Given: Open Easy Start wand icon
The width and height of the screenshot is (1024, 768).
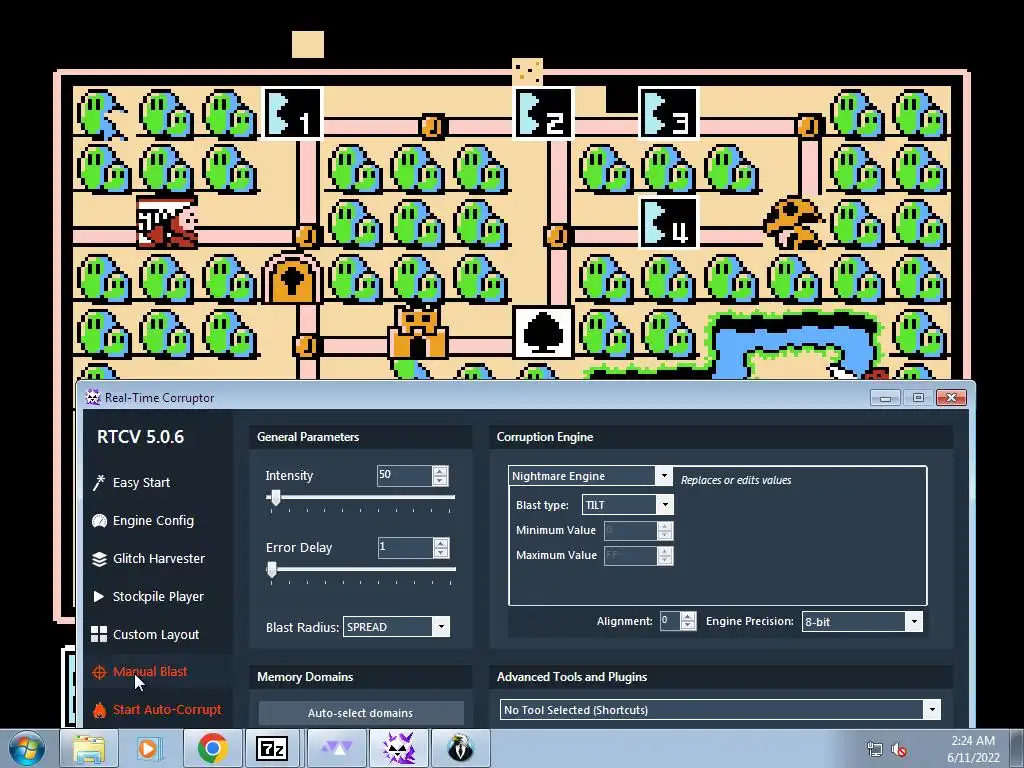Looking at the screenshot, I should [99, 483].
